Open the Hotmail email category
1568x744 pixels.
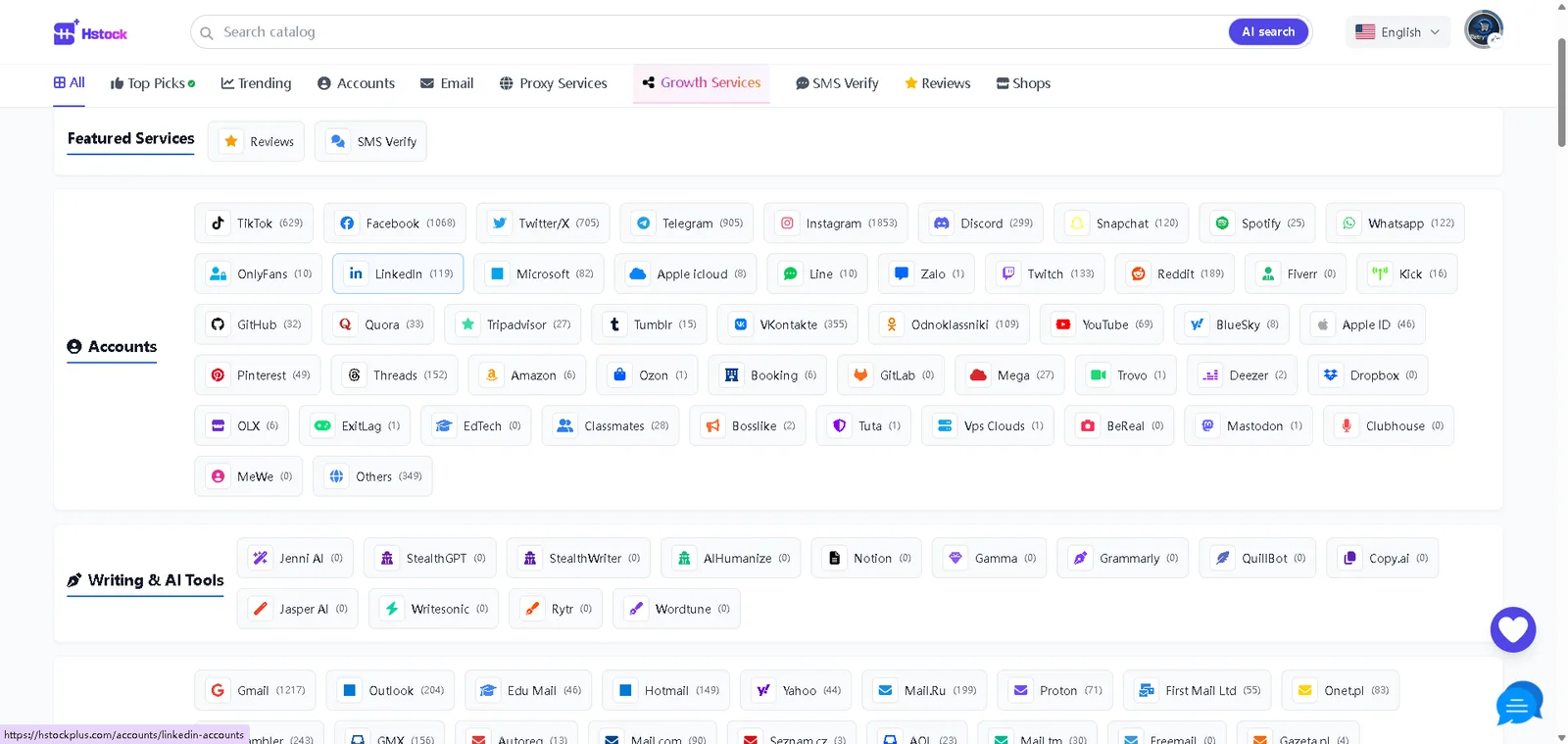(x=666, y=690)
